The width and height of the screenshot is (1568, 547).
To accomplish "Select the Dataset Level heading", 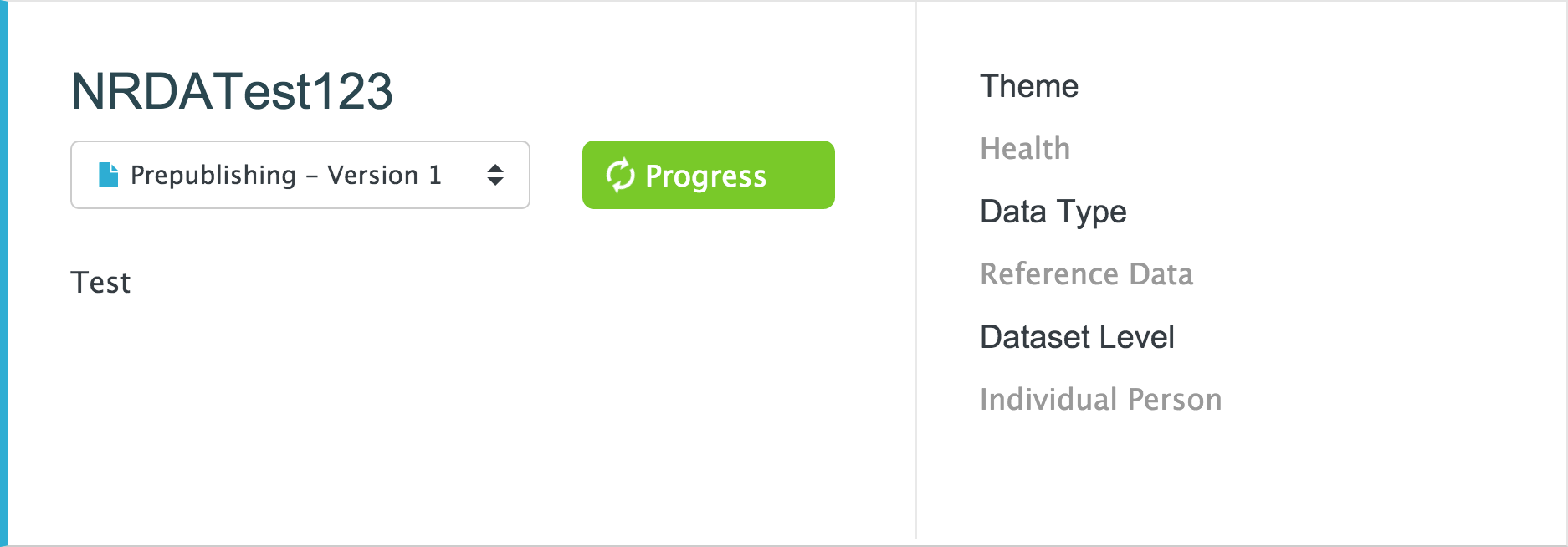I will coord(1077,337).
